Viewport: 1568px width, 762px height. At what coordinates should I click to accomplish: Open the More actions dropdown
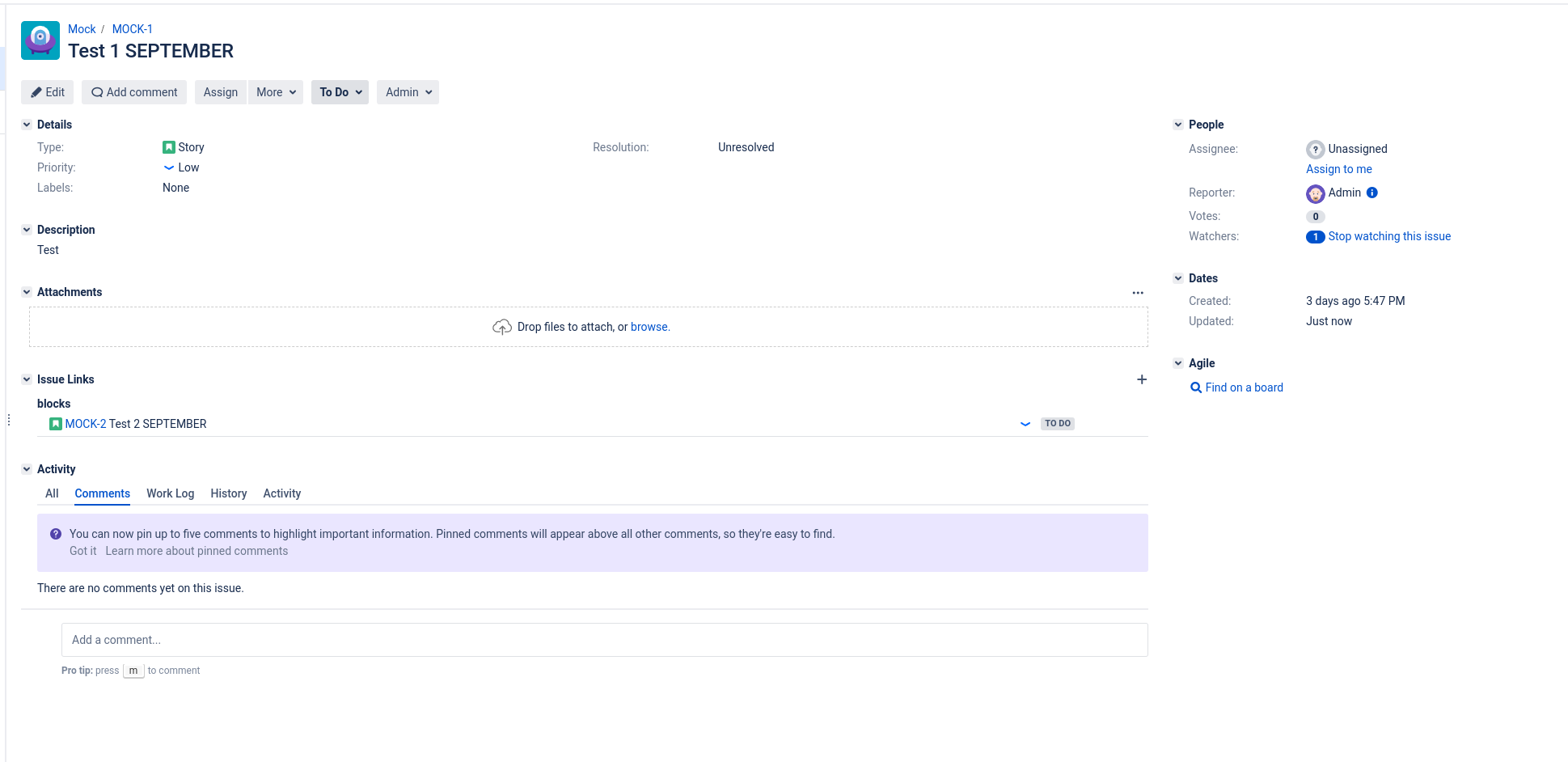275,91
